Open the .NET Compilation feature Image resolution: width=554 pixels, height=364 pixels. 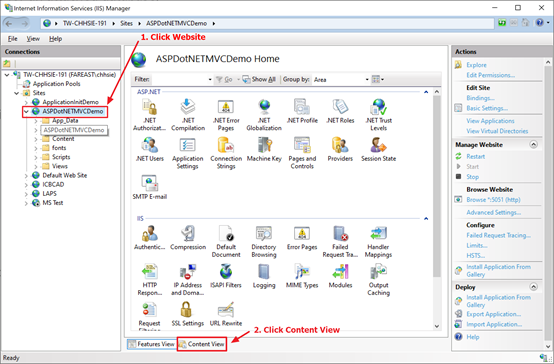point(188,115)
